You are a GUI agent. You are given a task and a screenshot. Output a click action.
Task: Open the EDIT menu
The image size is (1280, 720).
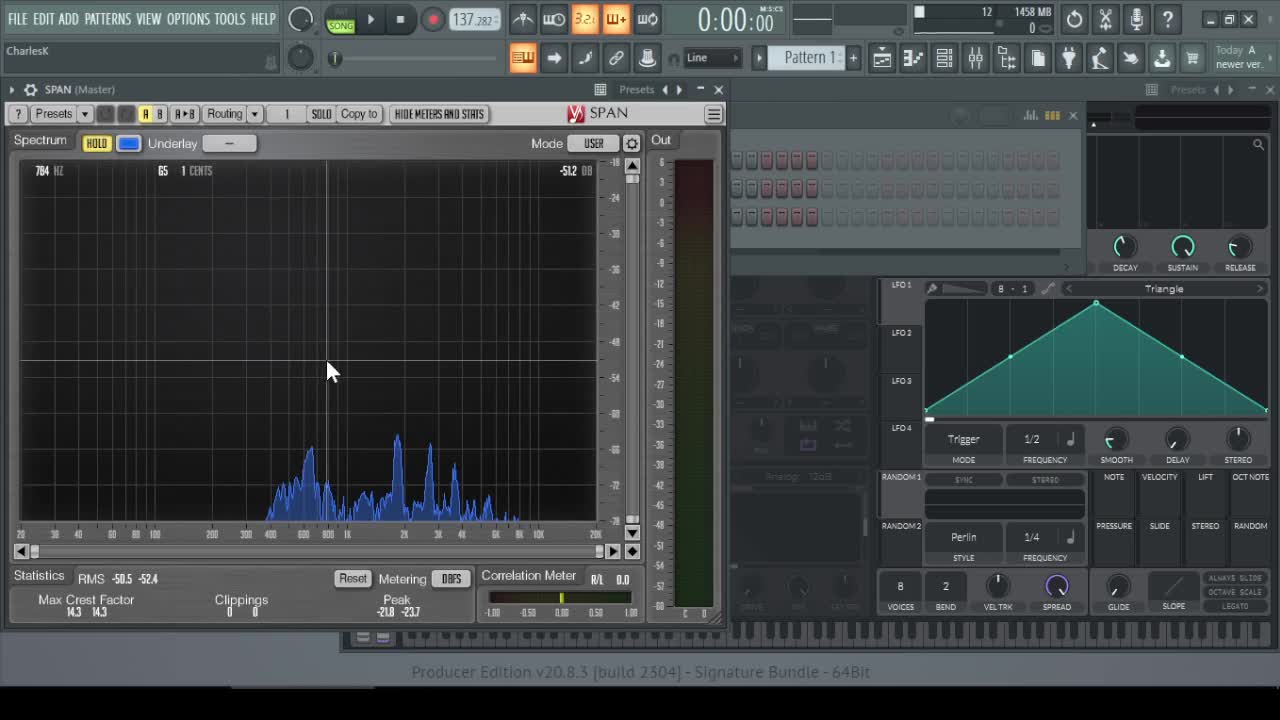pyautogui.click(x=43, y=19)
